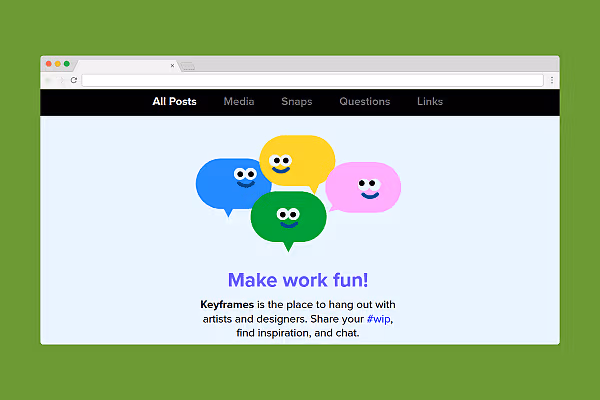Go to the Snaps section
The width and height of the screenshot is (600, 400).
pos(296,101)
